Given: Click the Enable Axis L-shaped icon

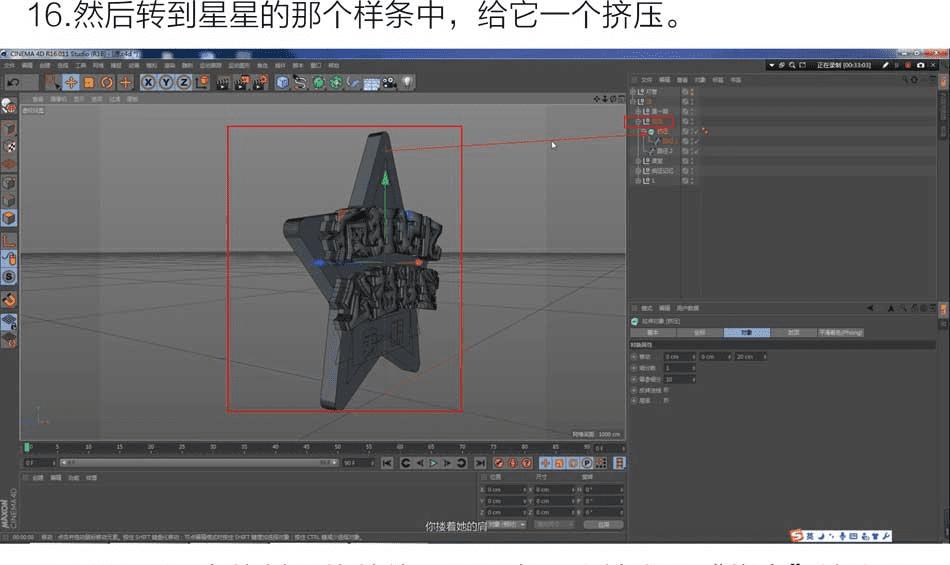Looking at the screenshot, I should [x=8, y=241].
